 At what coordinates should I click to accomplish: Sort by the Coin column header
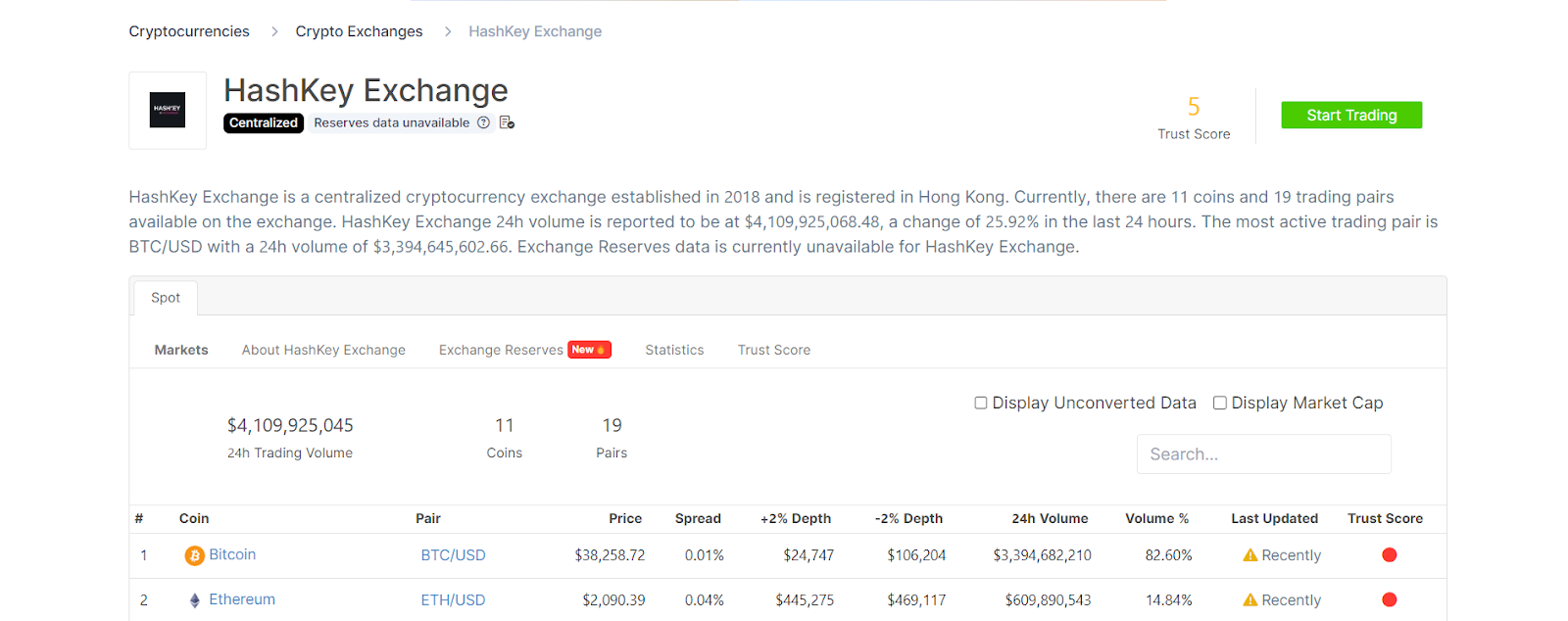pyautogui.click(x=194, y=519)
